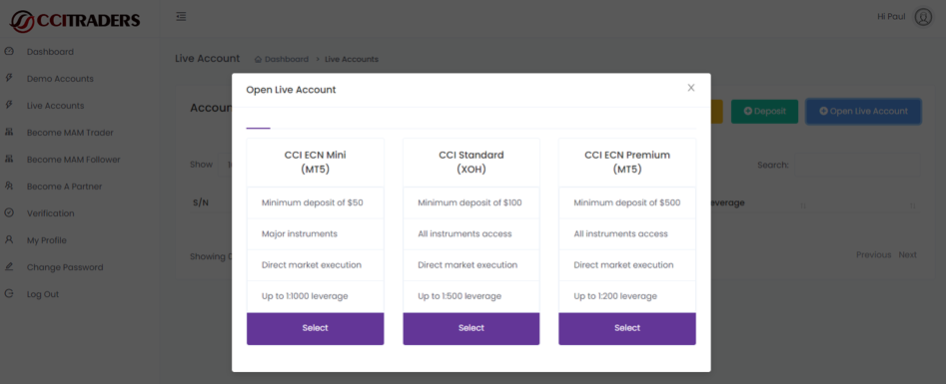Click the Dashboard gauge icon in sidebar
946x384 pixels.
pos(9,52)
